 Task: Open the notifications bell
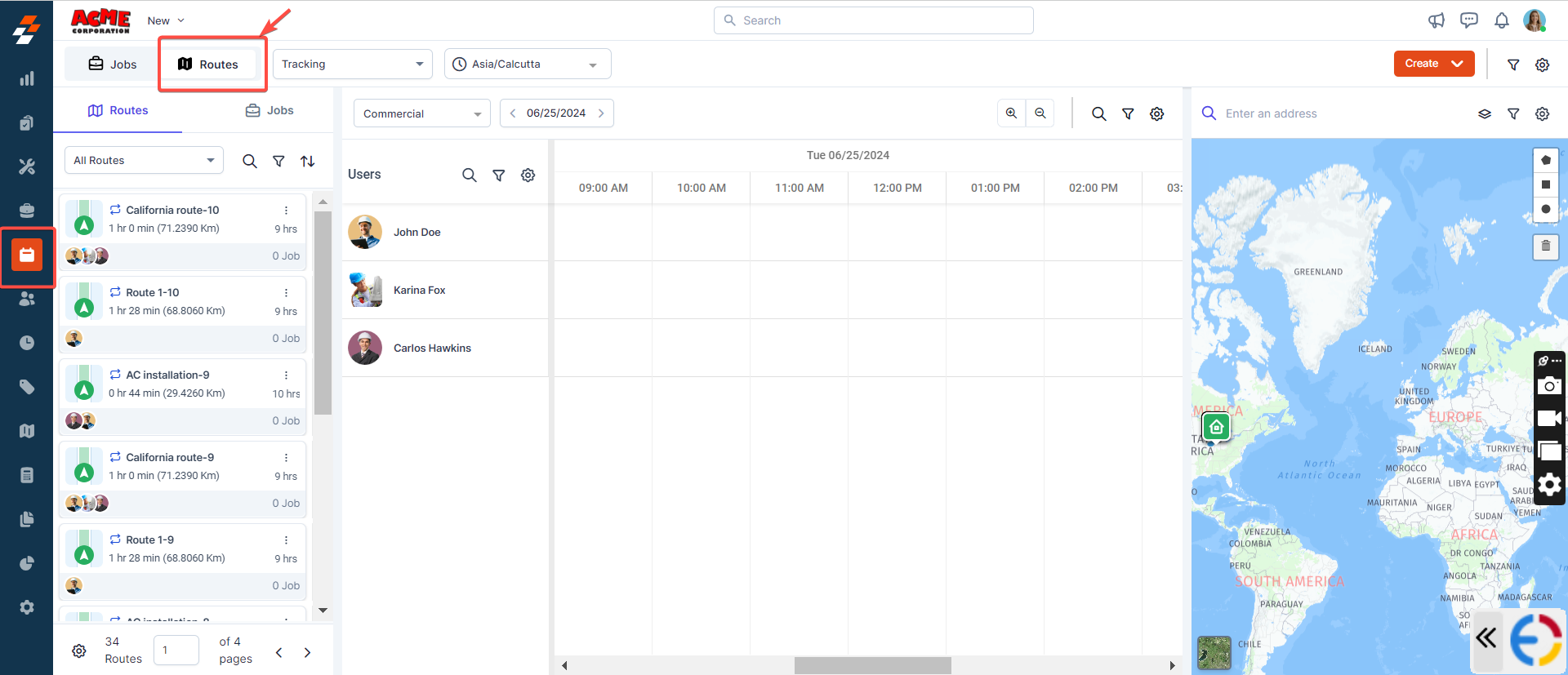pyautogui.click(x=1501, y=20)
